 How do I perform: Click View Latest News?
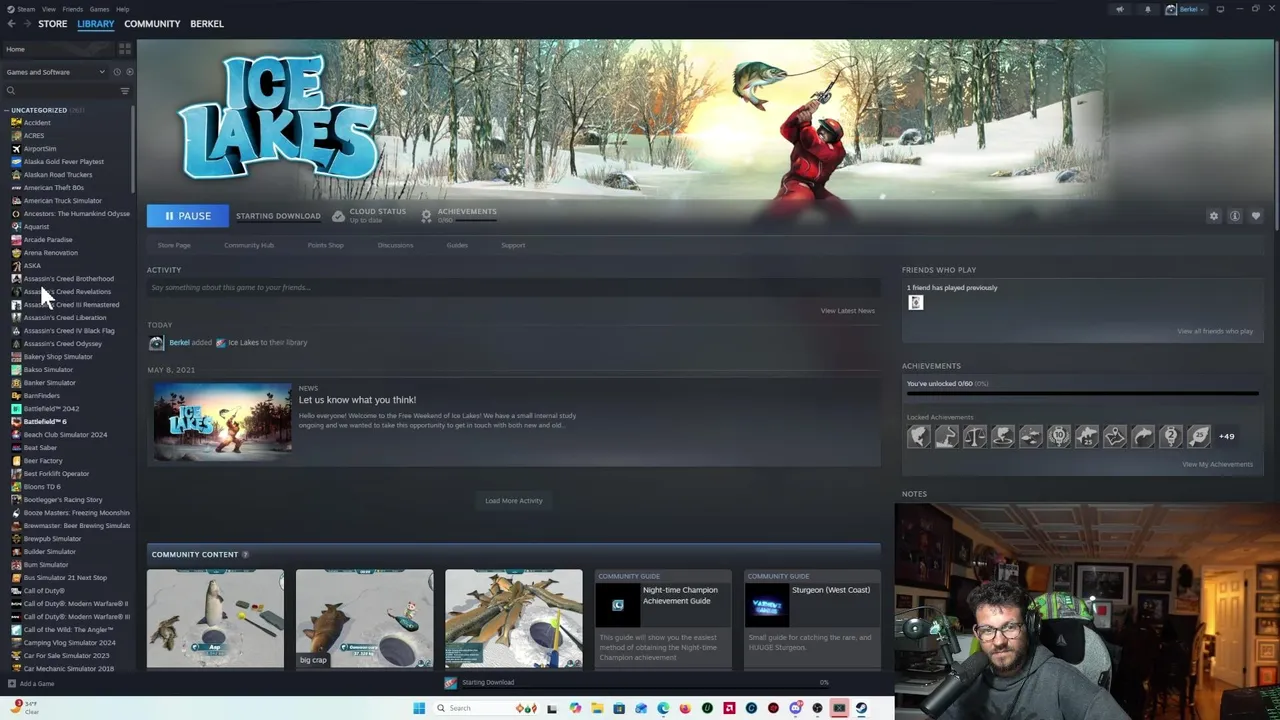pos(848,311)
